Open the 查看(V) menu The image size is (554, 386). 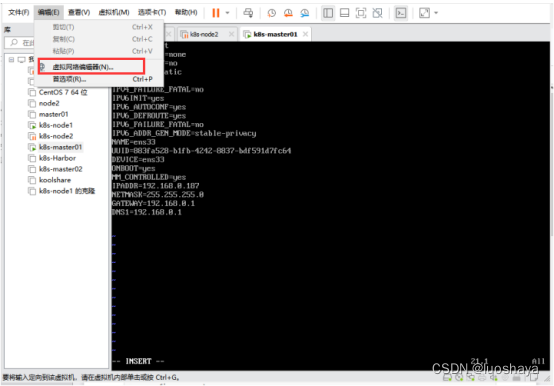tap(79, 12)
